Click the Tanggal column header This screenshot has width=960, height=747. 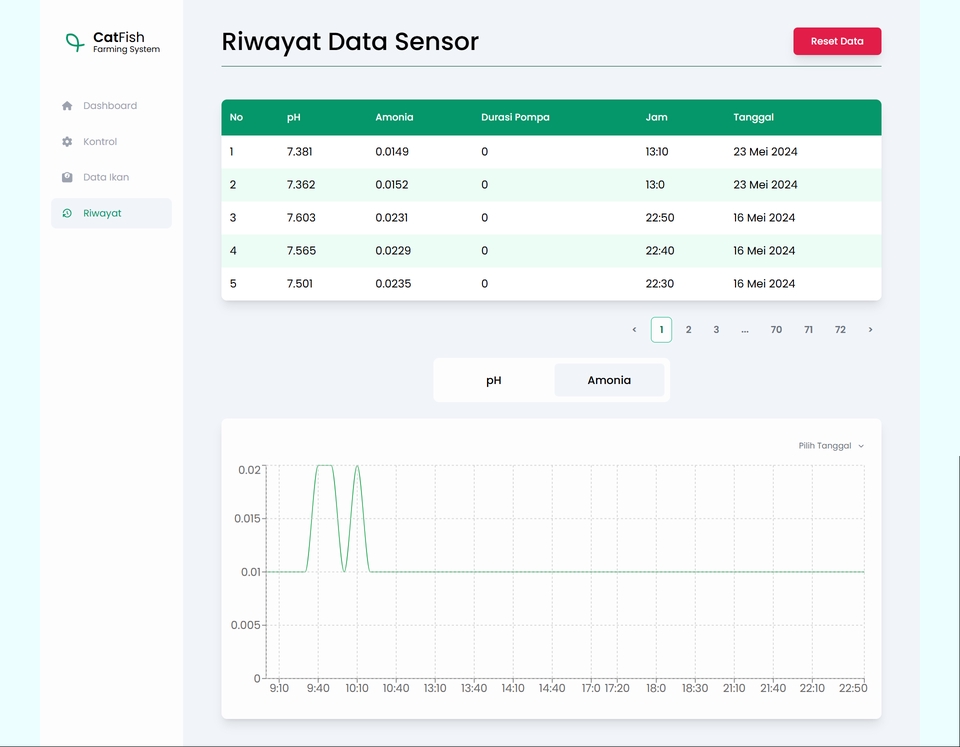tap(753, 117)
